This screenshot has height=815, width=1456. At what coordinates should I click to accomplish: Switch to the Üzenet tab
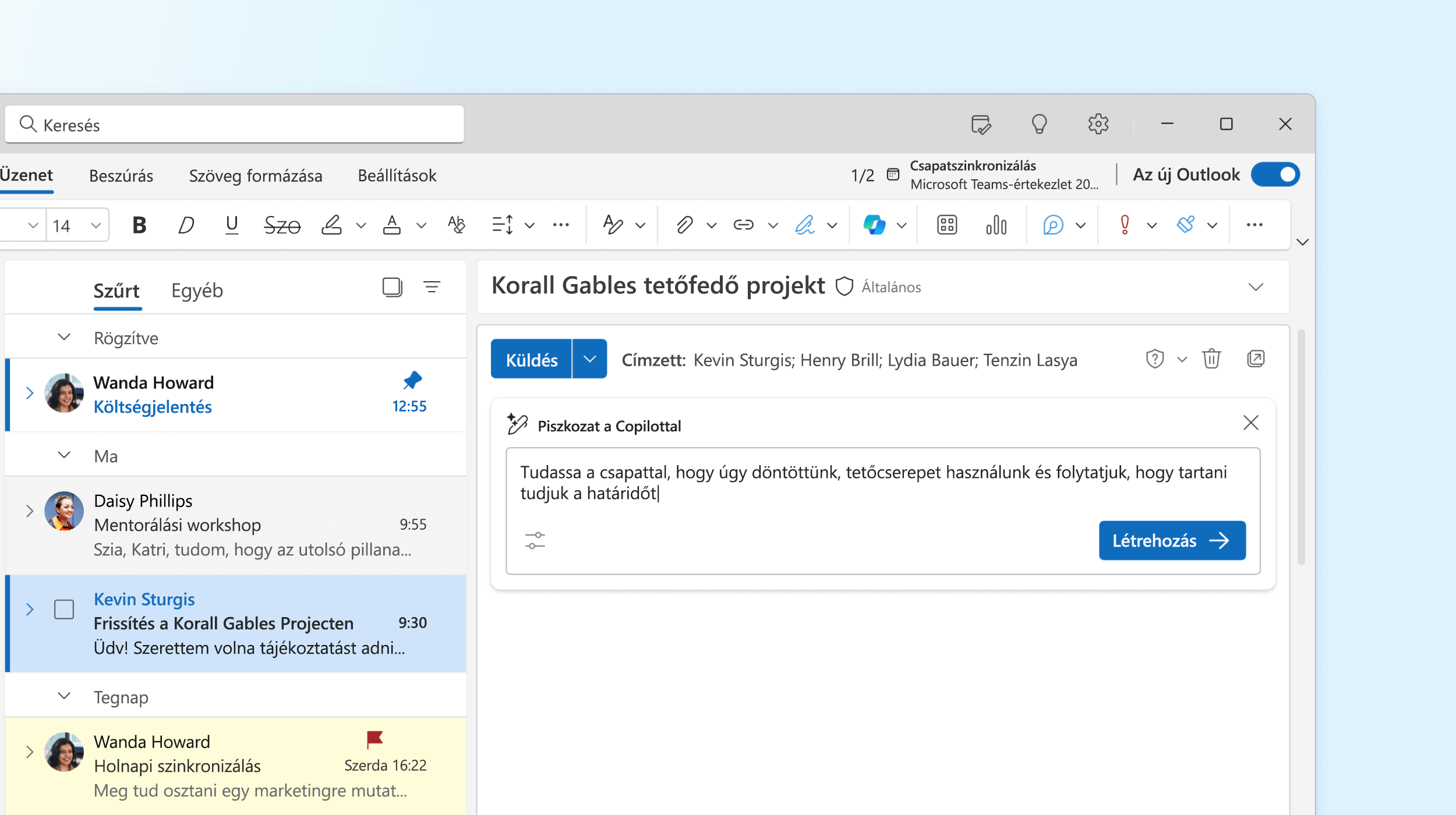pos(26,175)
